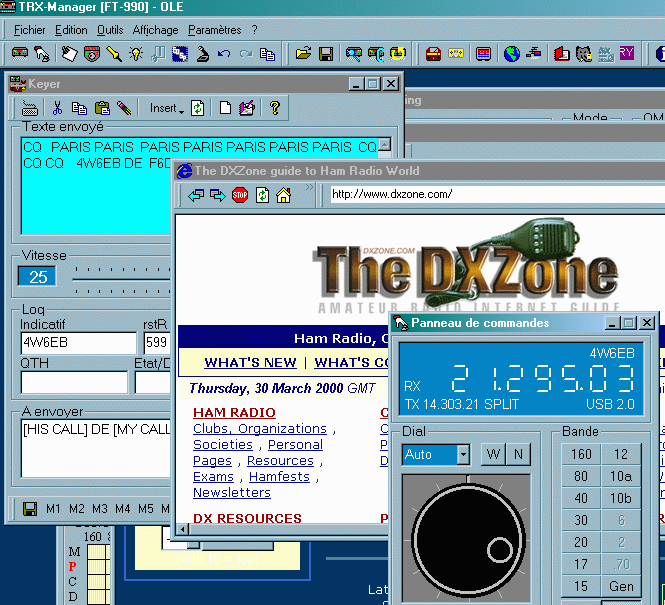Click the Indicatif field containing 4W6EB

click(x=78, y=343)
